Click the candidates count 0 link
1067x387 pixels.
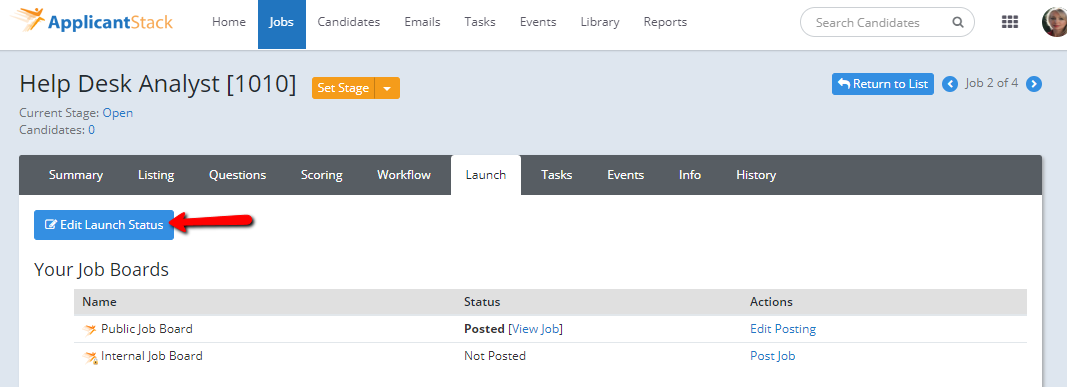coord(91,129)
